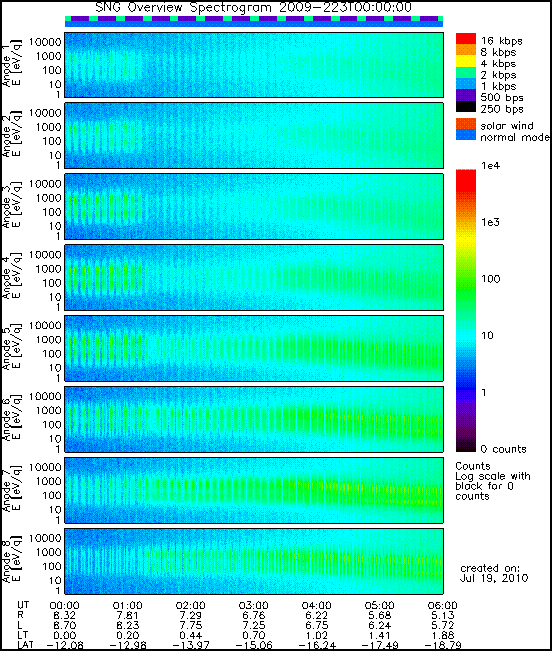Click the 'Anode 1 E [eV/q]' axis label

11,63
